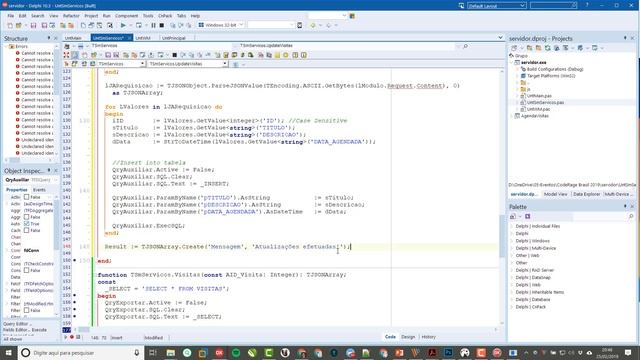
Task: Click the search magnifier in the editor header
Action: tap(465, 47)
